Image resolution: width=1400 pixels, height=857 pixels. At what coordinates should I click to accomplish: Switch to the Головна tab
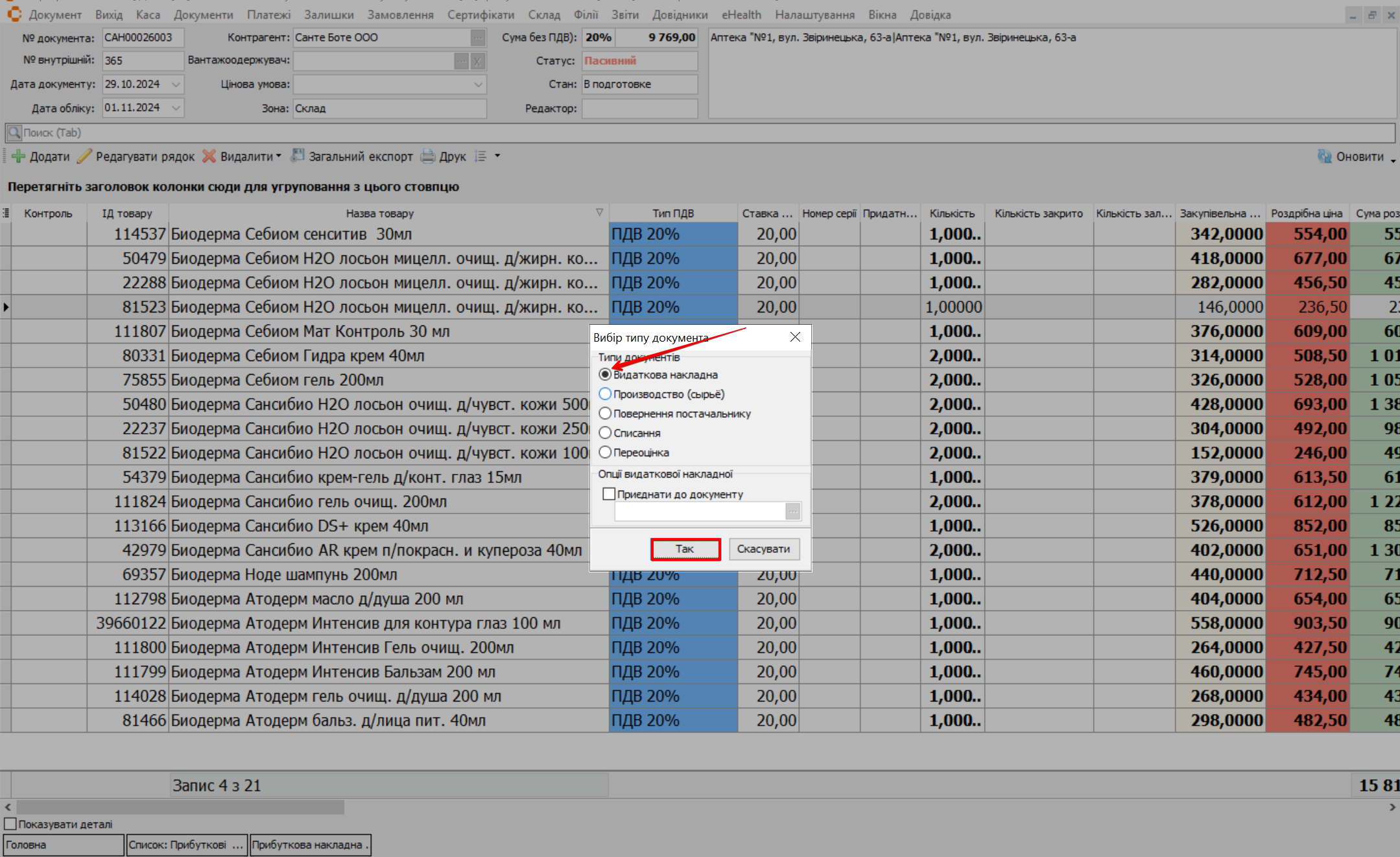[63, 845]
